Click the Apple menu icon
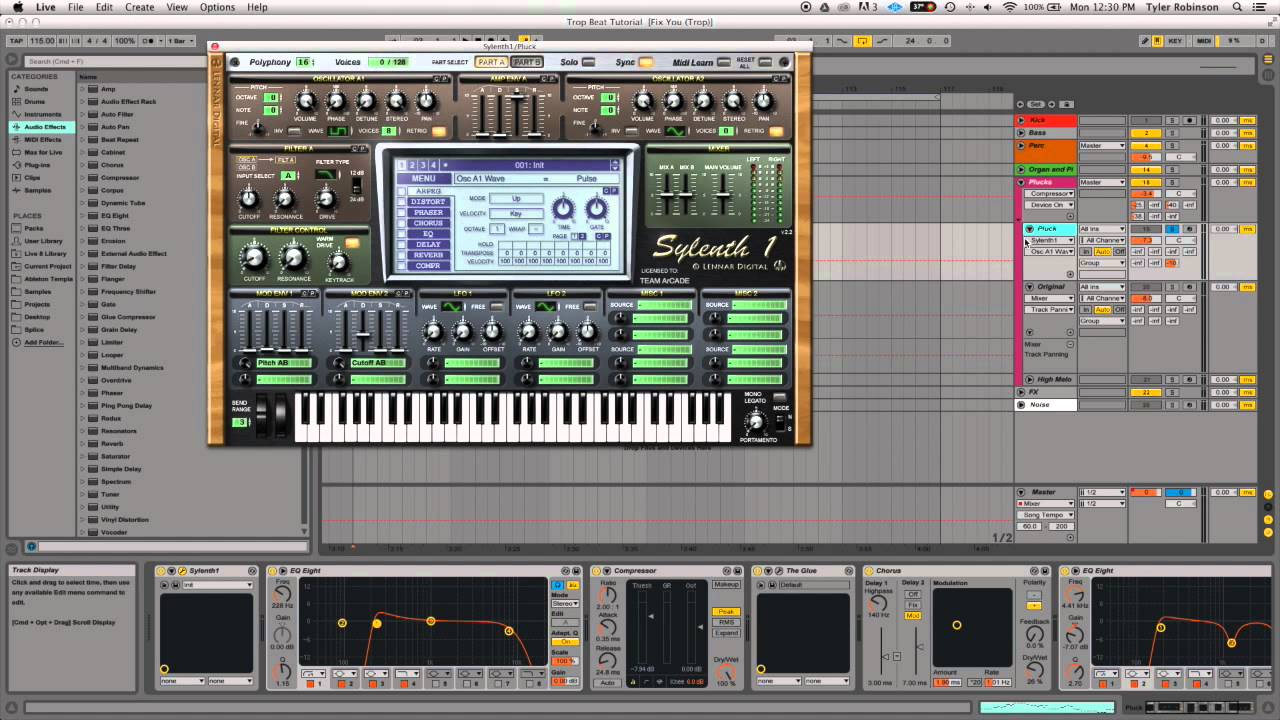This screenshot has width=1280, height=720. click(x=17, y=7)
